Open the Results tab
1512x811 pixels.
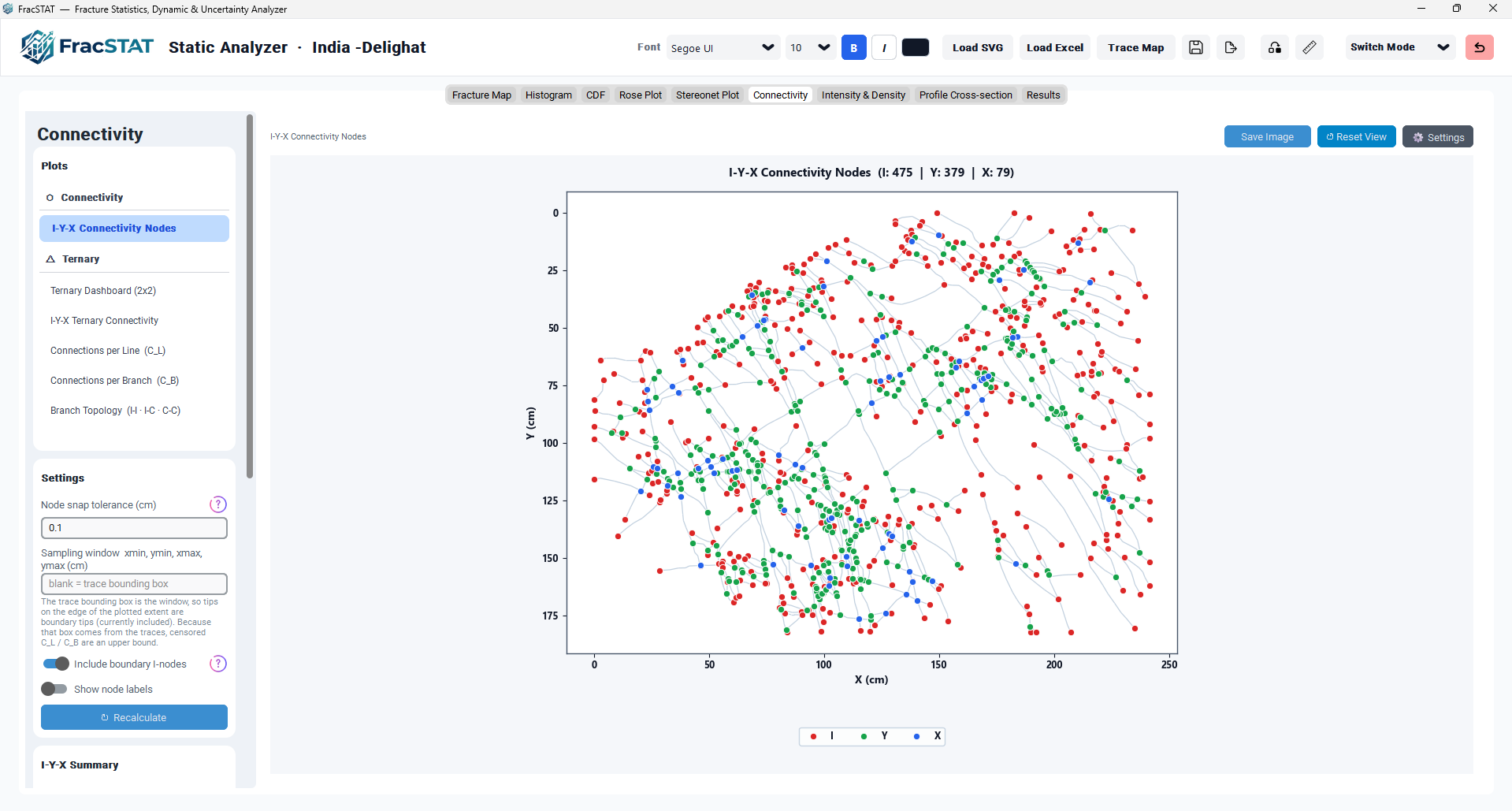(1043, 95)
